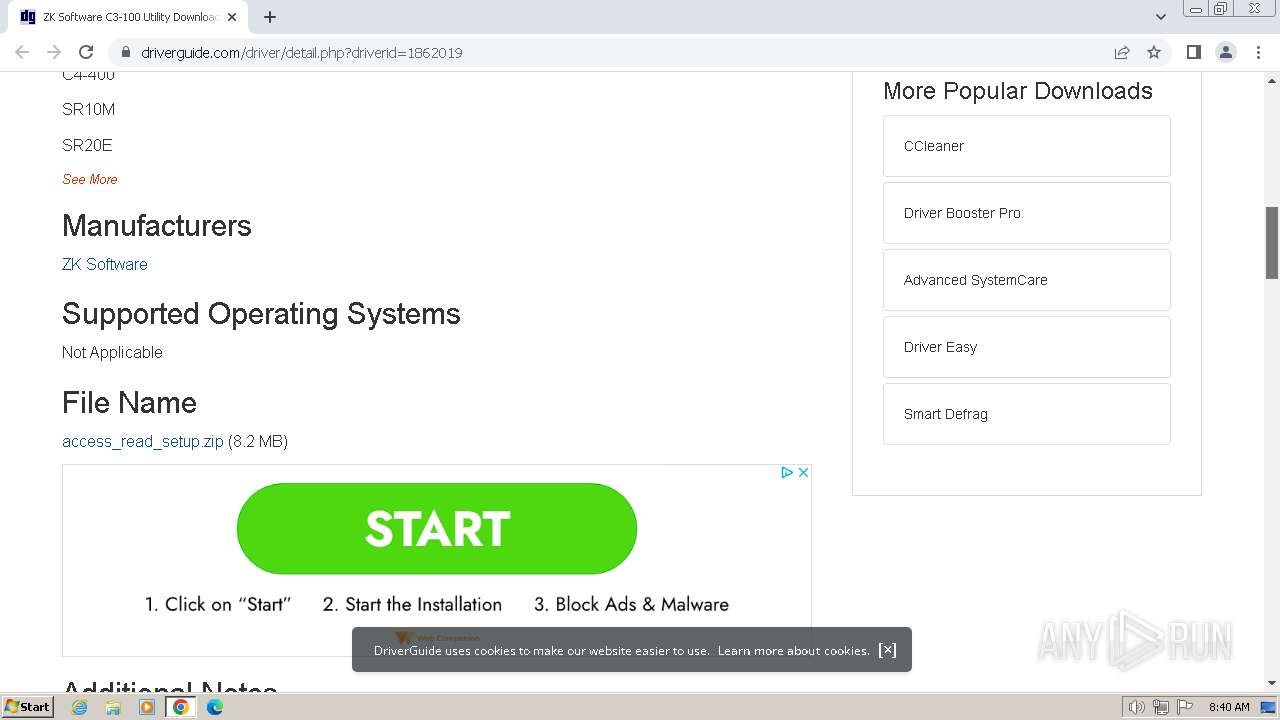This screenshot has width=1280, height=720.
Task: Open File Explorer from the taskbar
Action: click(x=113, y=707)
